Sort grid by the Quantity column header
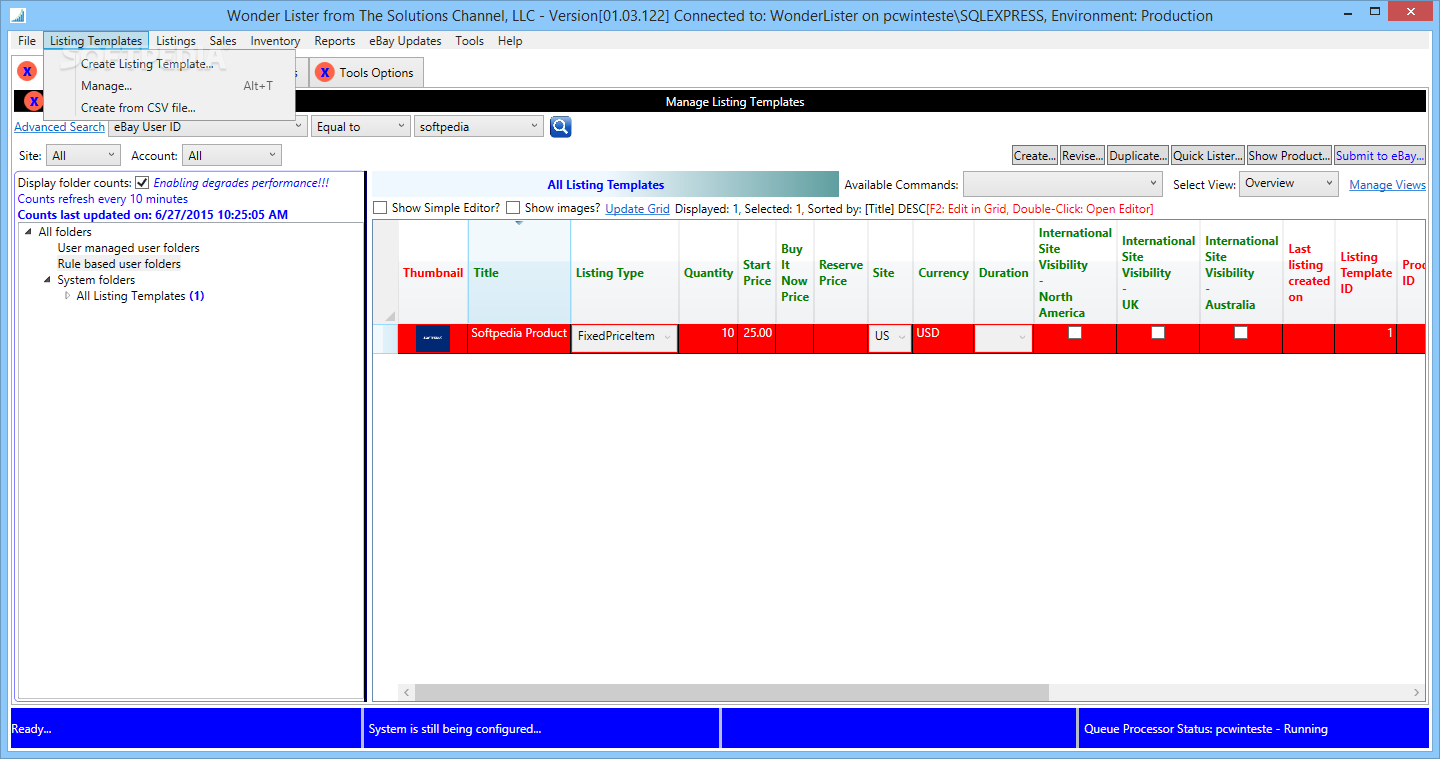The height and width of the screenshot is (759, 1440). [x=709, y=272]
